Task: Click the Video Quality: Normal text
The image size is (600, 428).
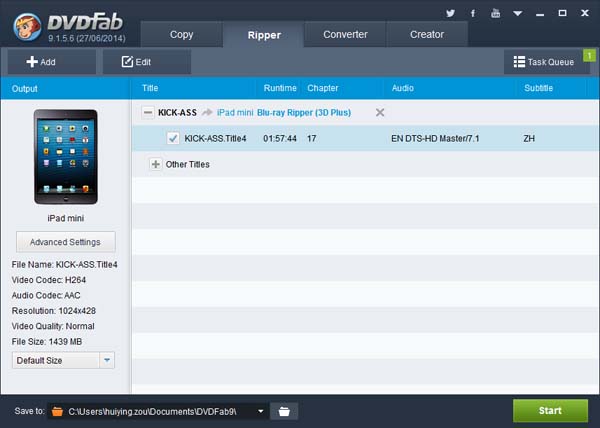Action: point(53,326)
